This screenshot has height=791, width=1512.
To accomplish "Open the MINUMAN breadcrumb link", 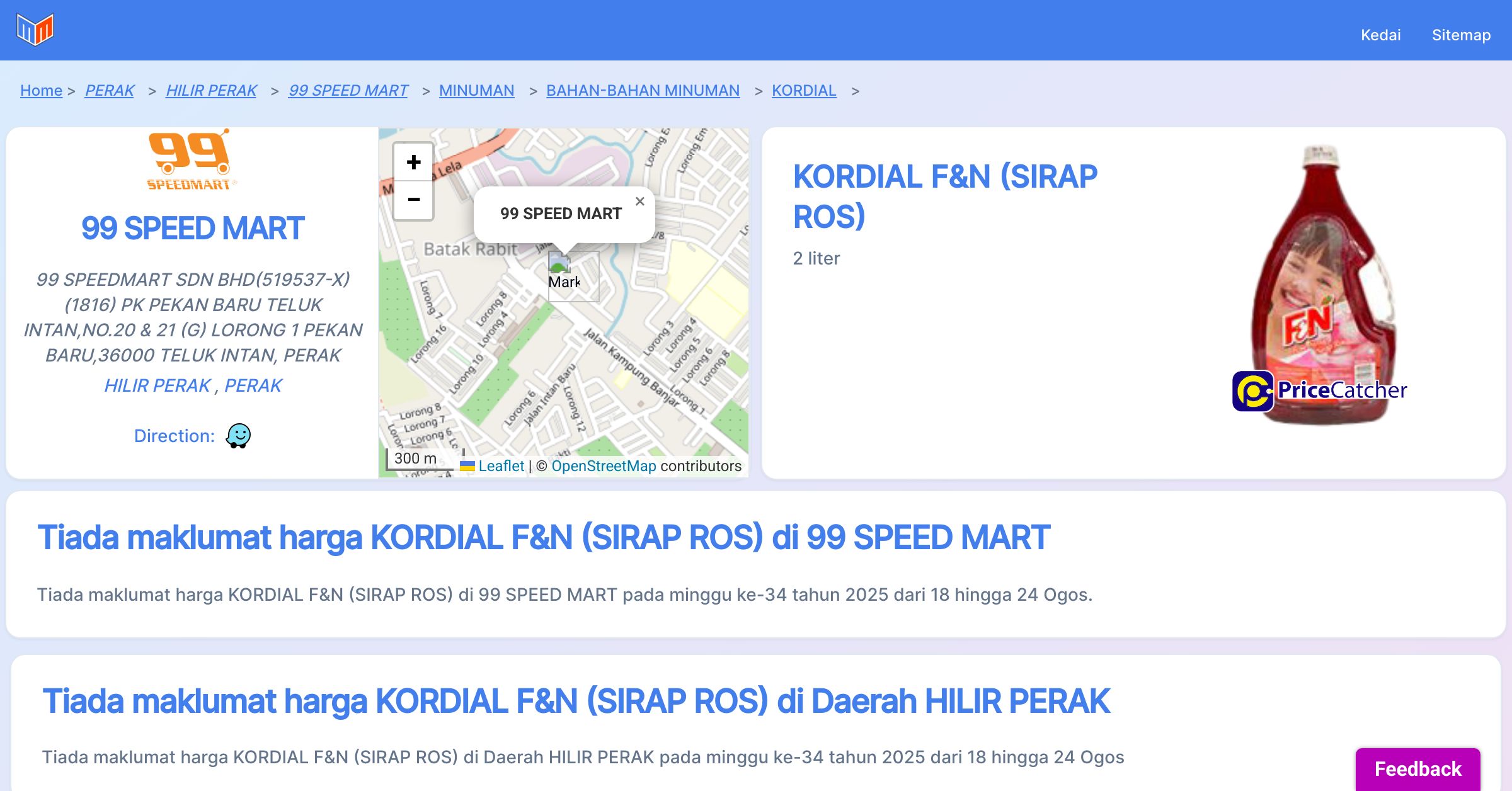I will [x=476, y=90].
